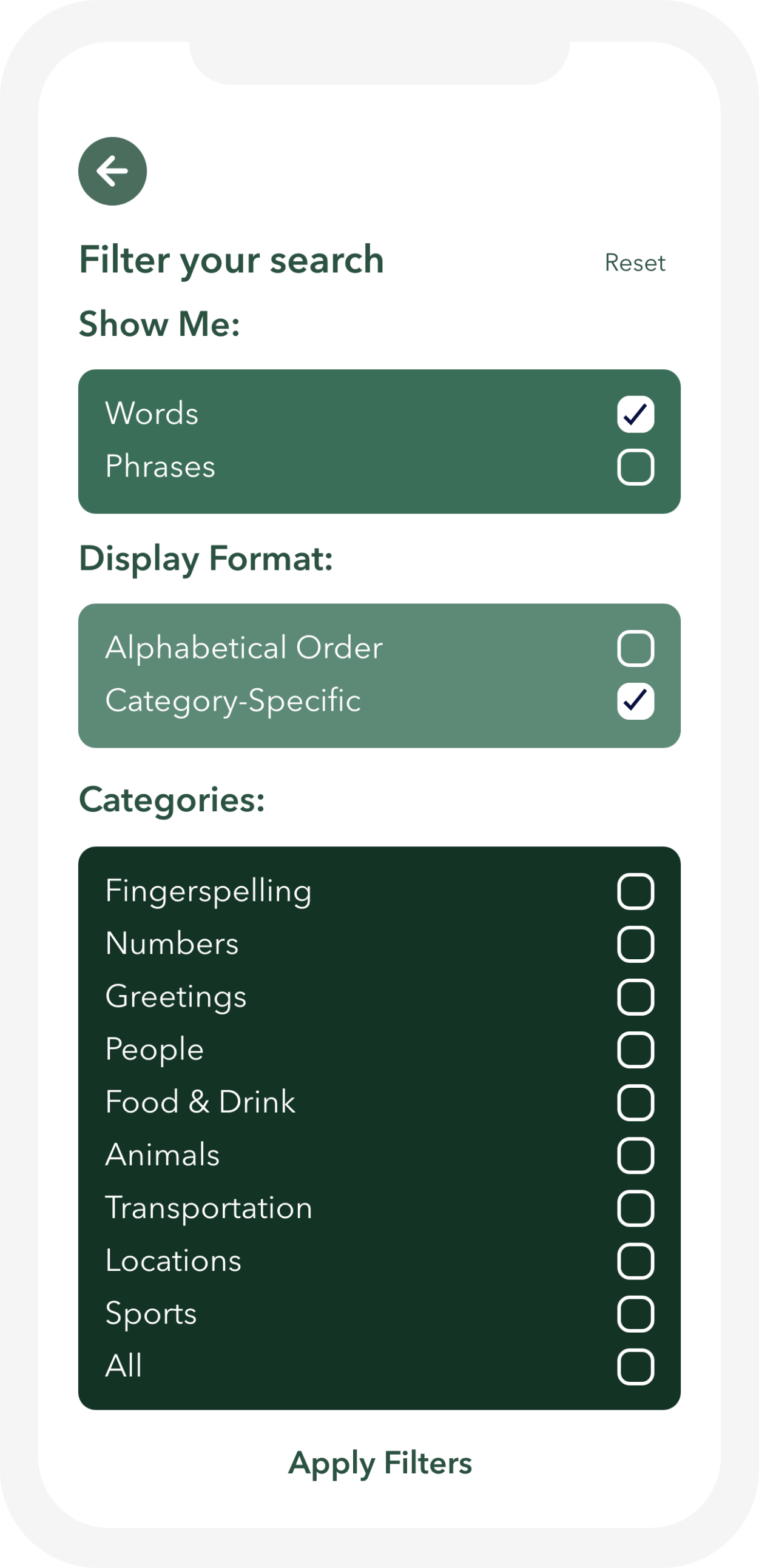
Task: Tap the Words label text
Action: (152, 414)
